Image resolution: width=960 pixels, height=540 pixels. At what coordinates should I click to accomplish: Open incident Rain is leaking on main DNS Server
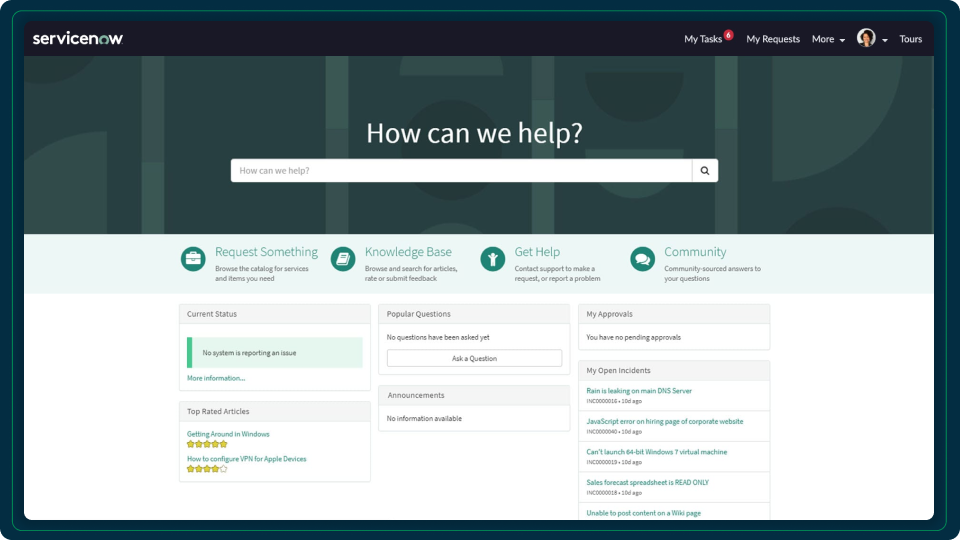pyautogui.click(x=639, y=391)
